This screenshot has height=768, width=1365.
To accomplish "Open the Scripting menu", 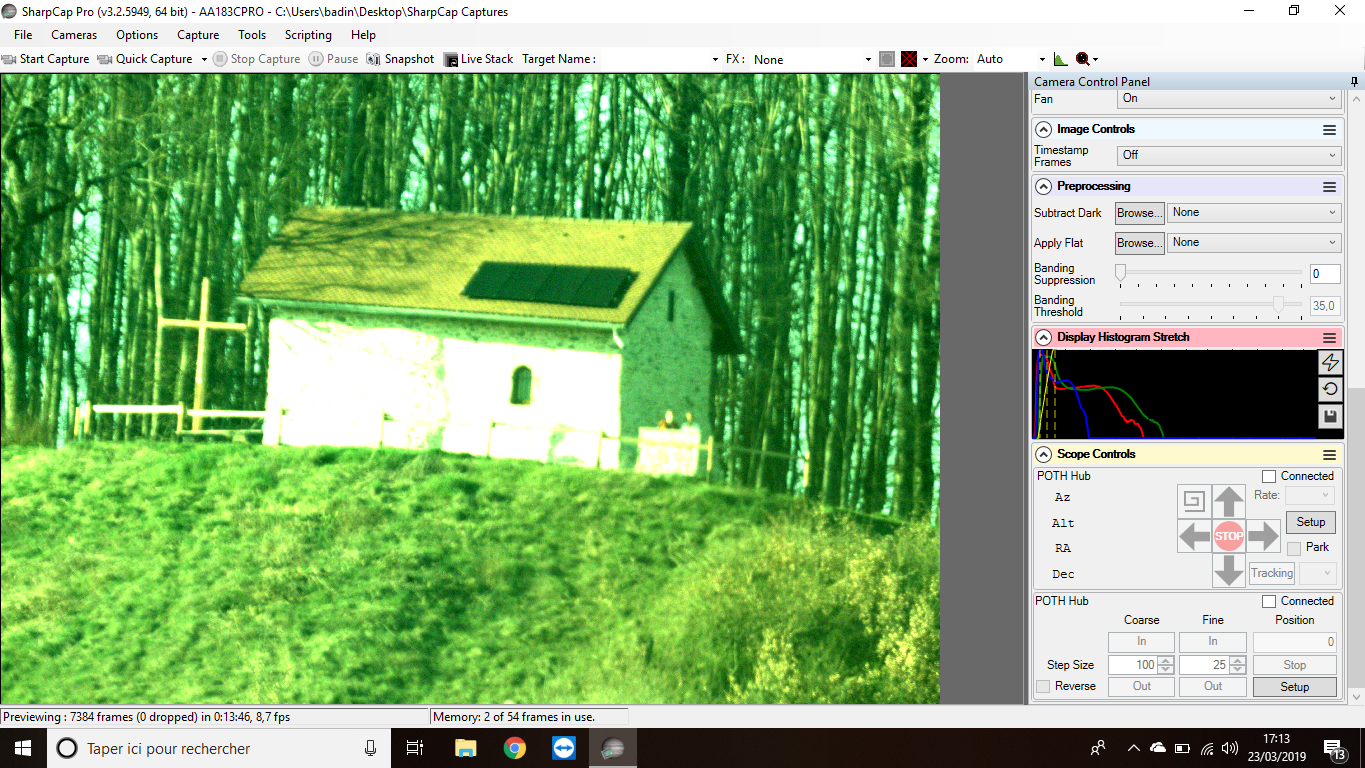I will [x=308, y=35].
